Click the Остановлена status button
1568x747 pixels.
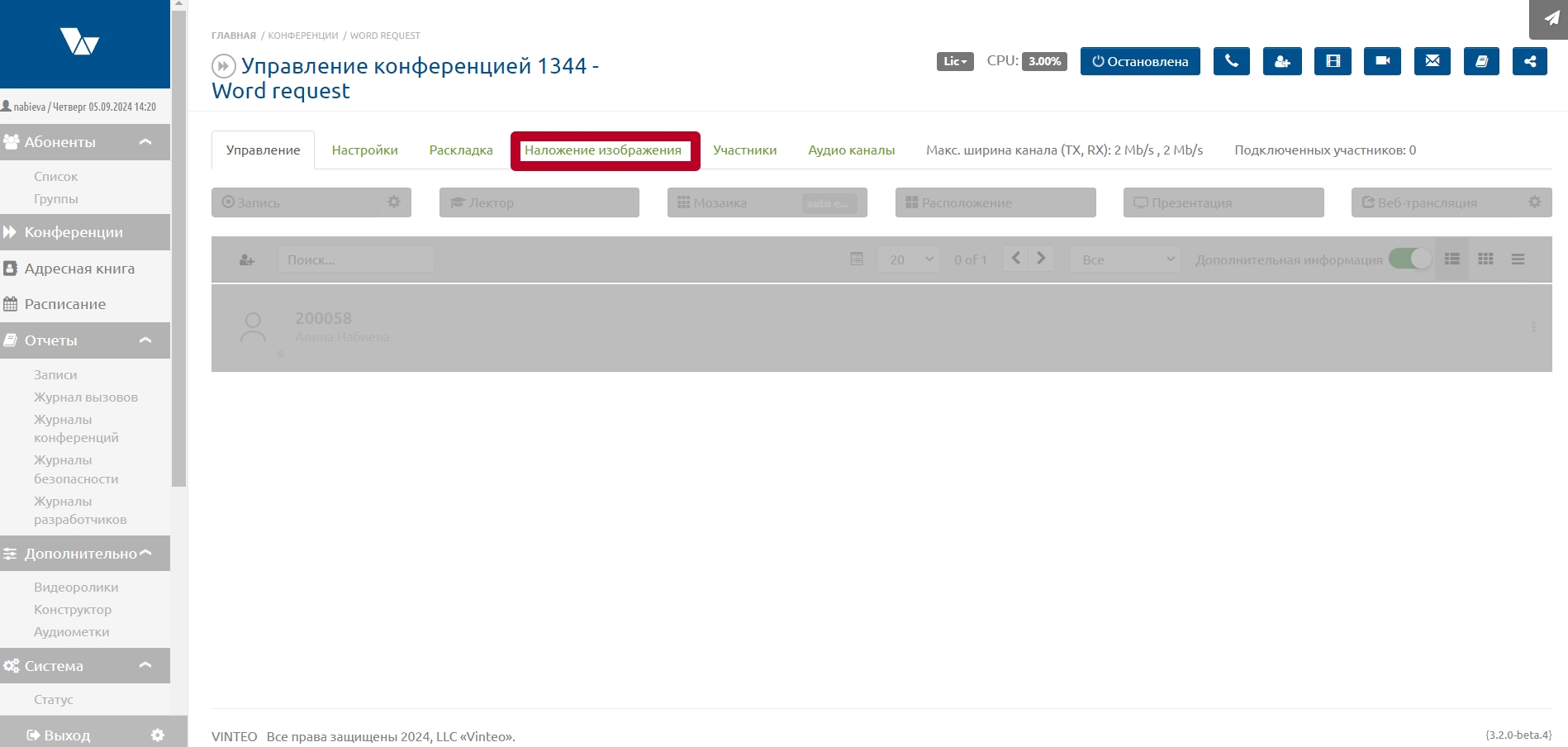coord(1140,61)
